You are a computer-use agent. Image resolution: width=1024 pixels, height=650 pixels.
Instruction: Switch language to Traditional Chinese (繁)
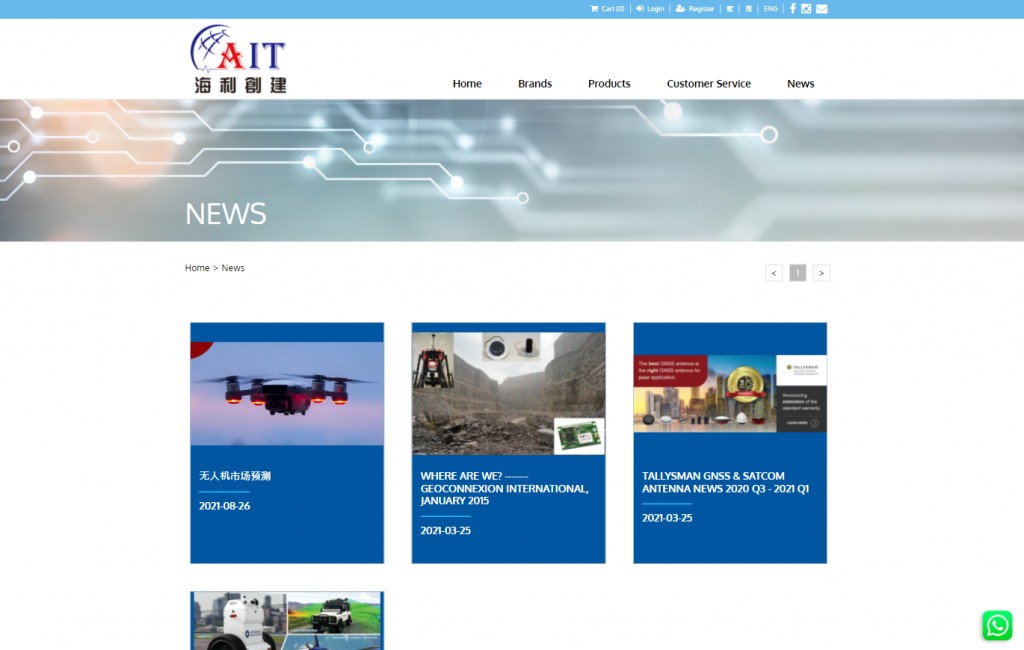[x=730, y=9]
